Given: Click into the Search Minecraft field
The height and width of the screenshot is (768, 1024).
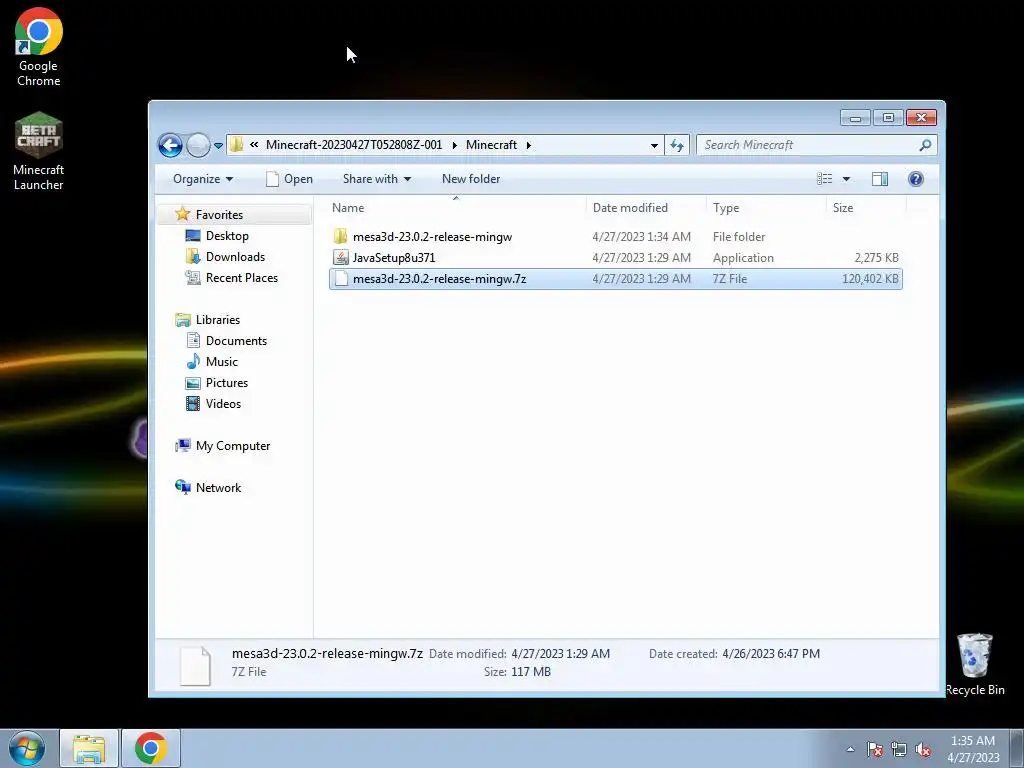Looking at the screenshot, I should click(807, 145).
